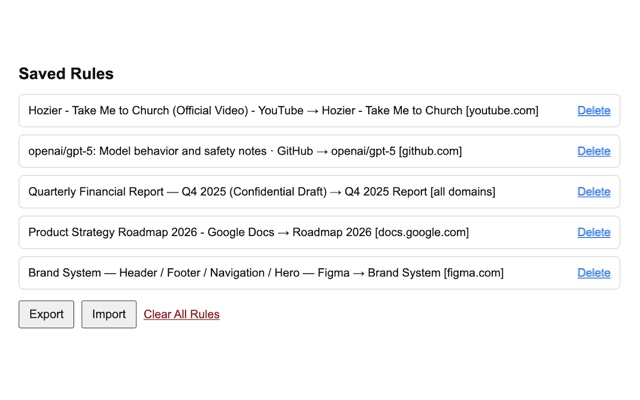
Task: Select the Q4 2025 Report rule row
Action: (261, 192)
